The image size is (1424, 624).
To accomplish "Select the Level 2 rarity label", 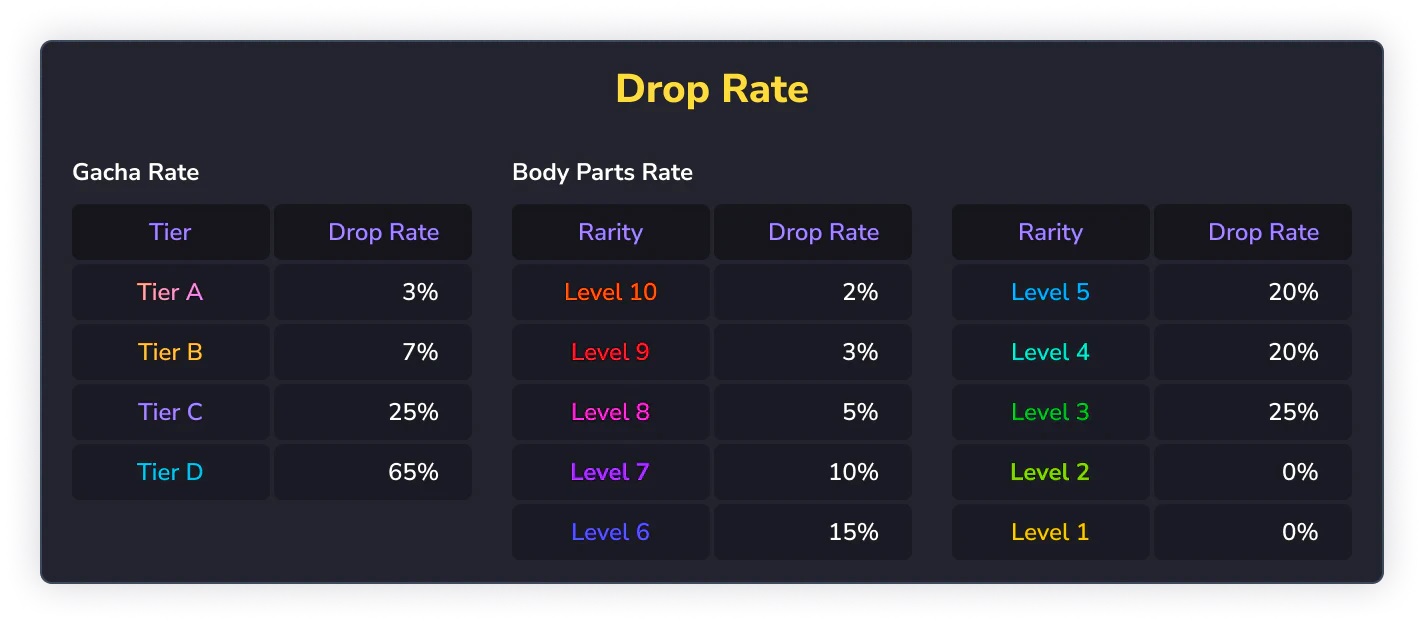I will click(x=1051, y=472).
